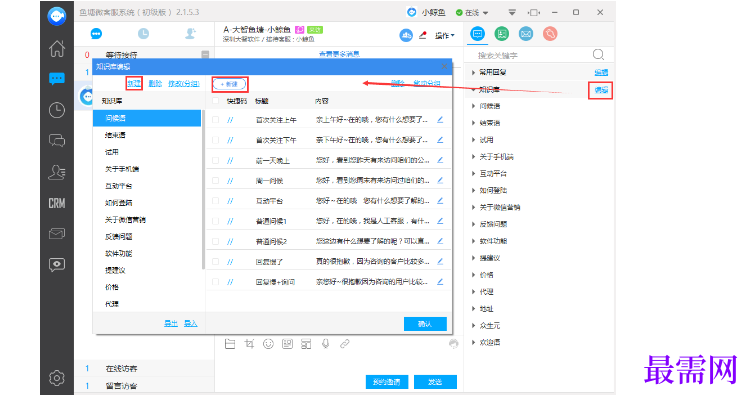Viewport: 756px width, 401px height.
Task: Switch to the blue chat reply tab on the right
Action: coord(477,34)
